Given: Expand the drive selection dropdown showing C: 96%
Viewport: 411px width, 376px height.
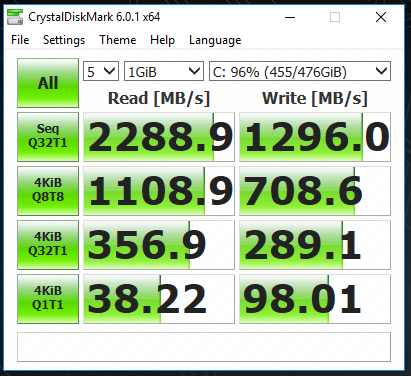Looking at the screenshot, I should click(300, 71).
